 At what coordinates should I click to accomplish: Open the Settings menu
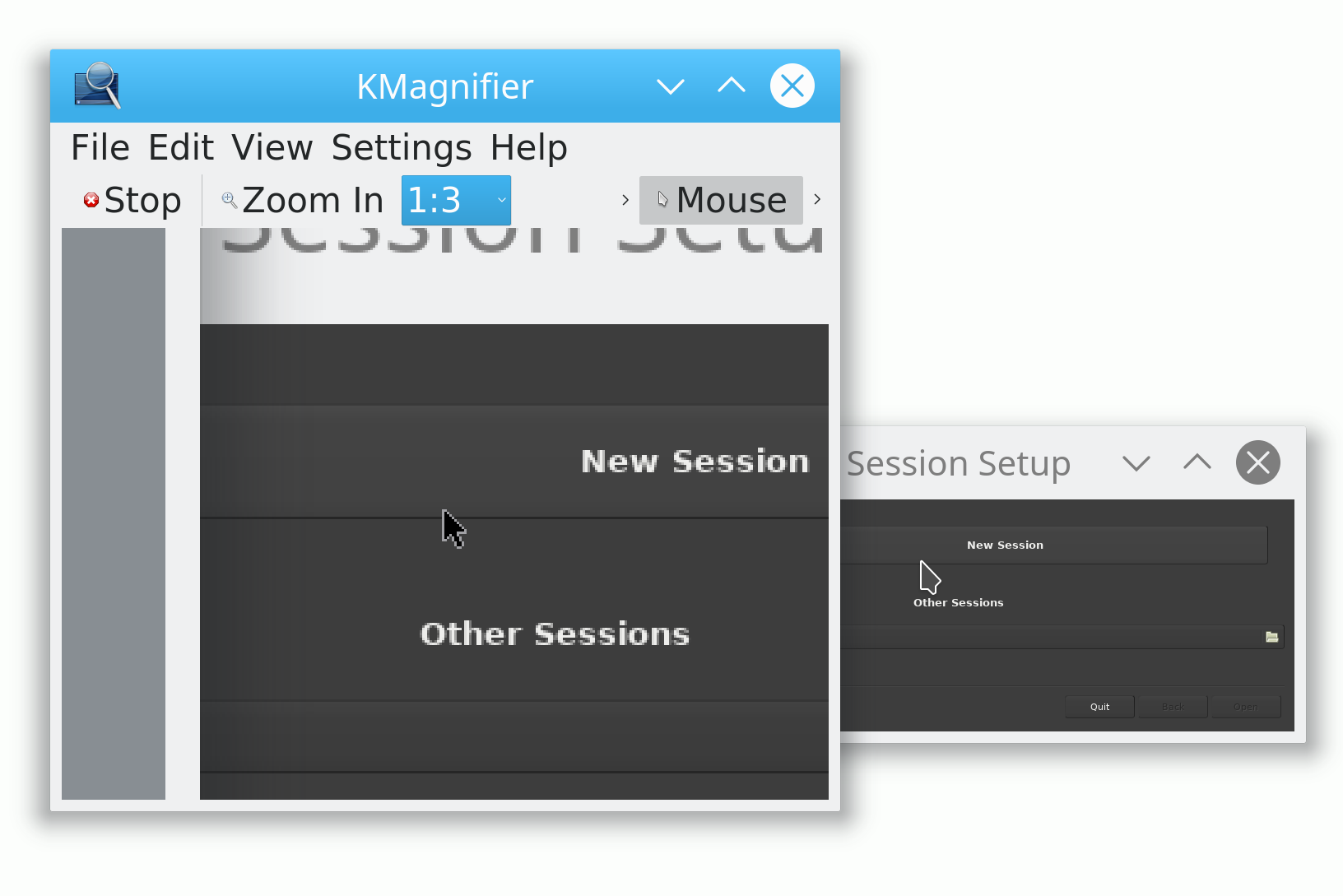click(402, 148)
